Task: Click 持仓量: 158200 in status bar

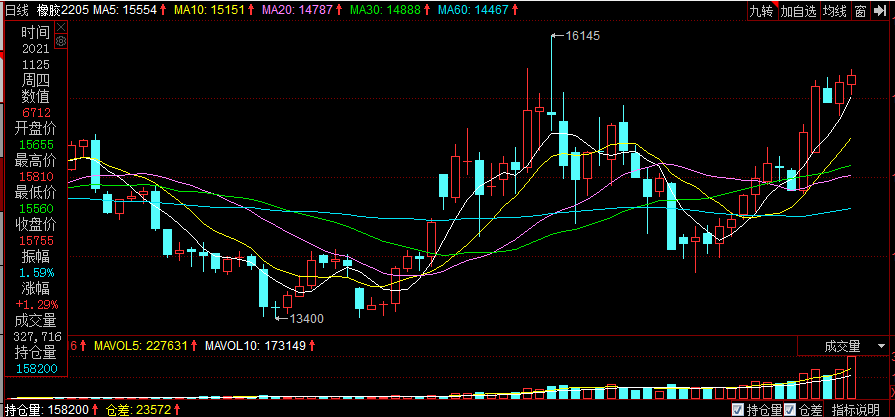Action: pyautogui.click(x=49, y=410)
